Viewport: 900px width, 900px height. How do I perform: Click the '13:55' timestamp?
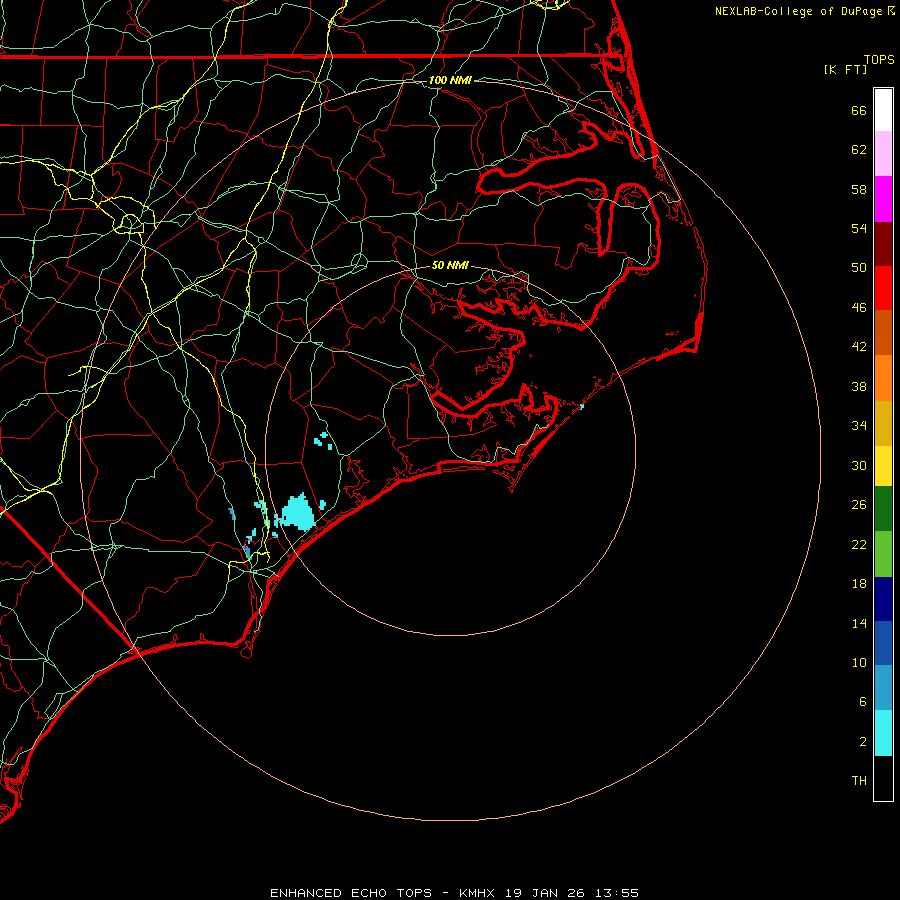617,893
